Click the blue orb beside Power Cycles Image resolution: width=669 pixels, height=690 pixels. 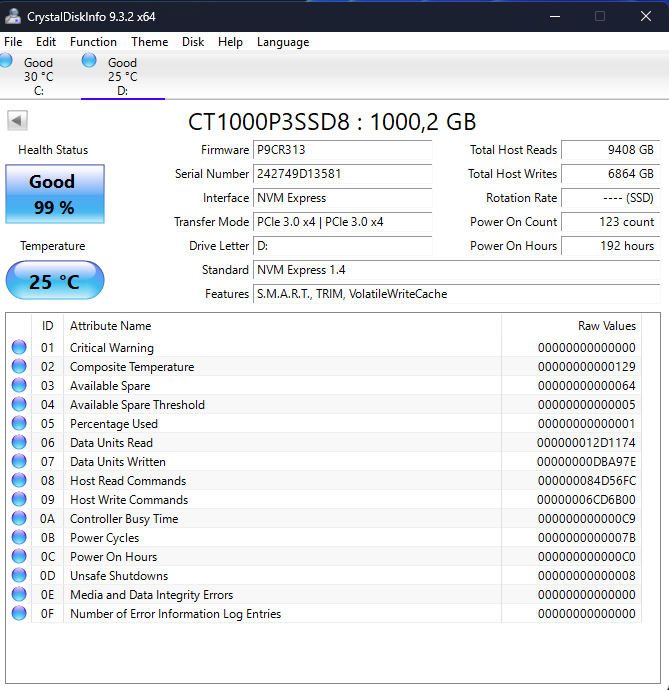19,538
